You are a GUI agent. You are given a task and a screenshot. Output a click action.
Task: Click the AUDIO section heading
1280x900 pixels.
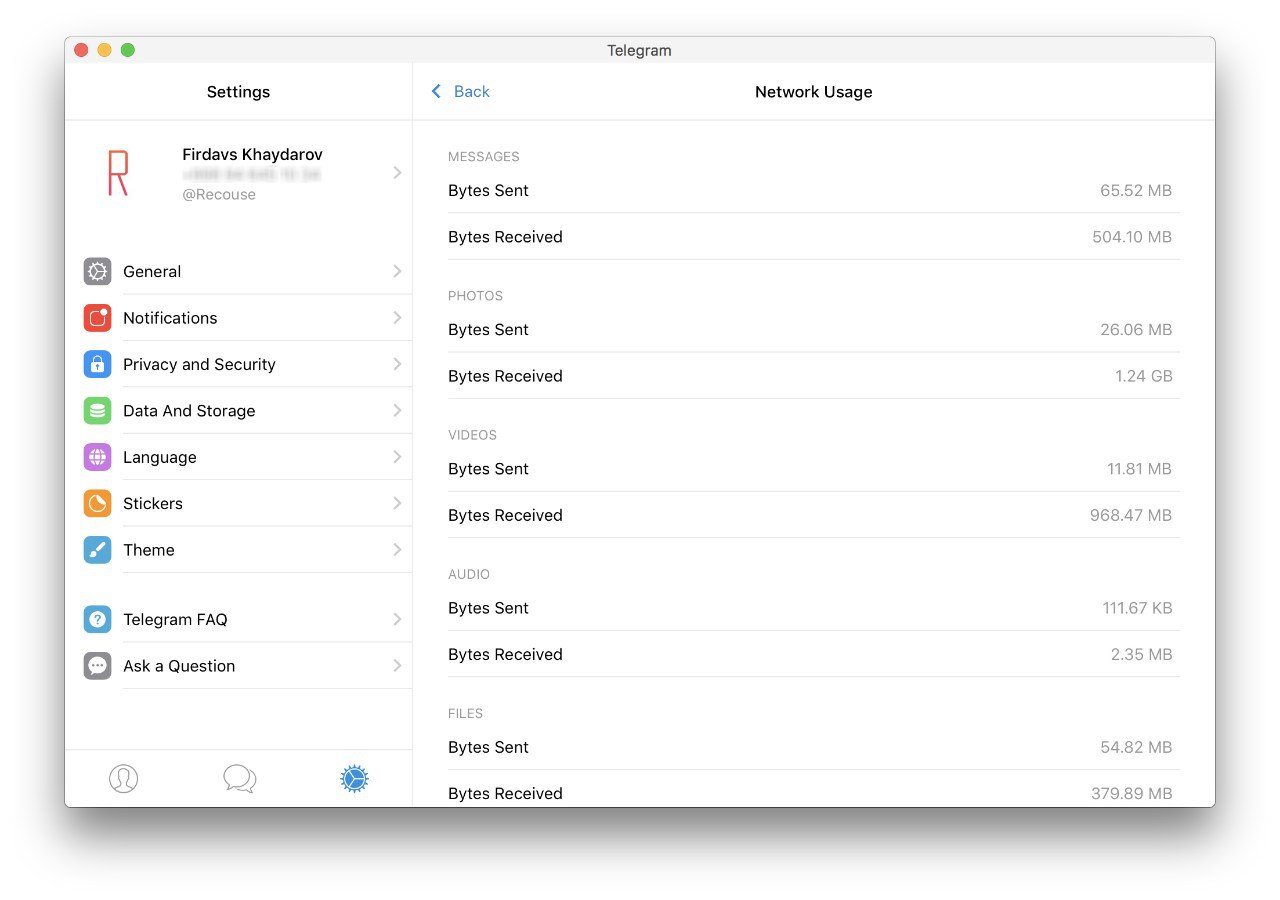tap(469, 574)
